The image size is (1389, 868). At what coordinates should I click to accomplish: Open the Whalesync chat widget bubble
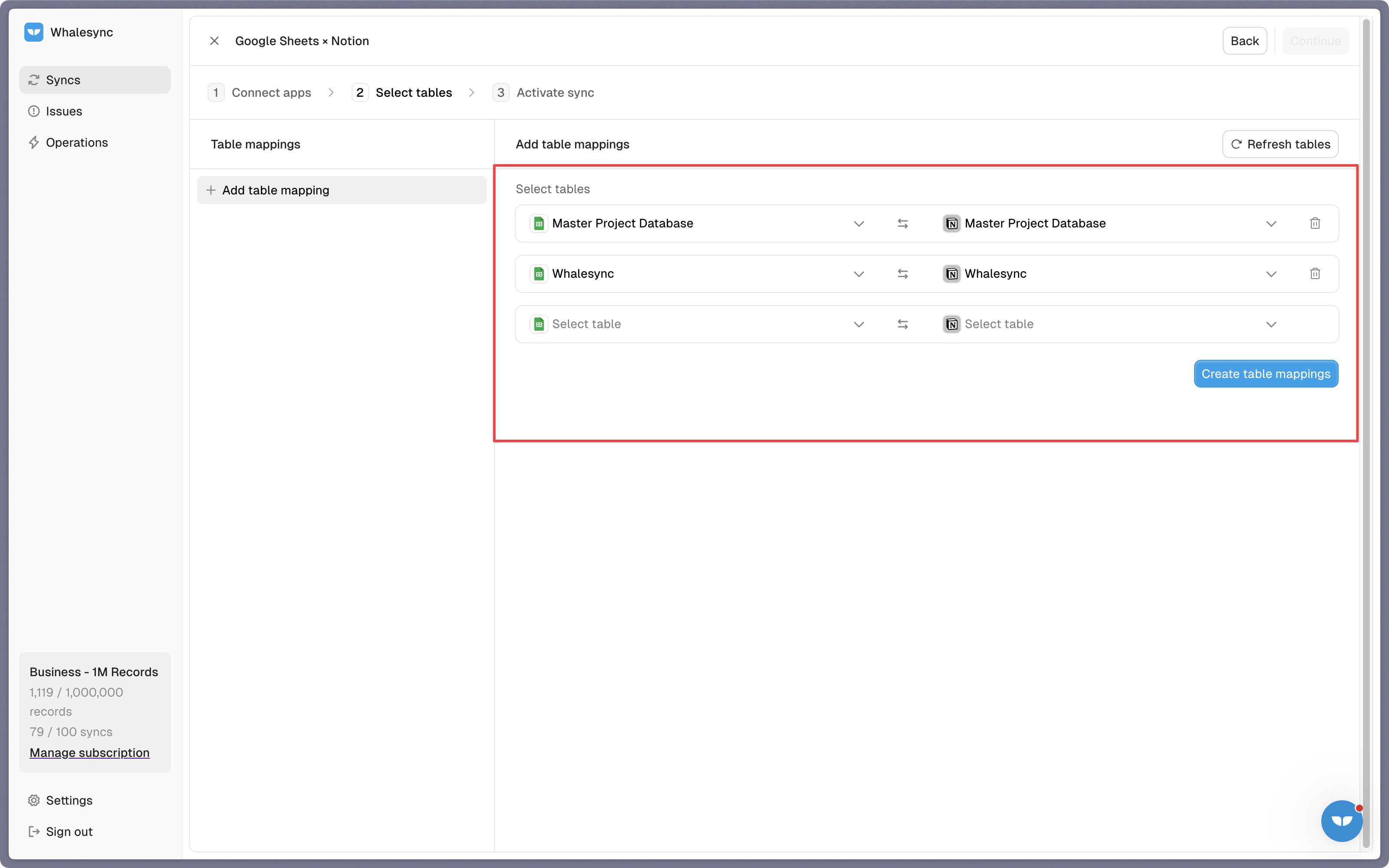click(x=1341, y=821)
